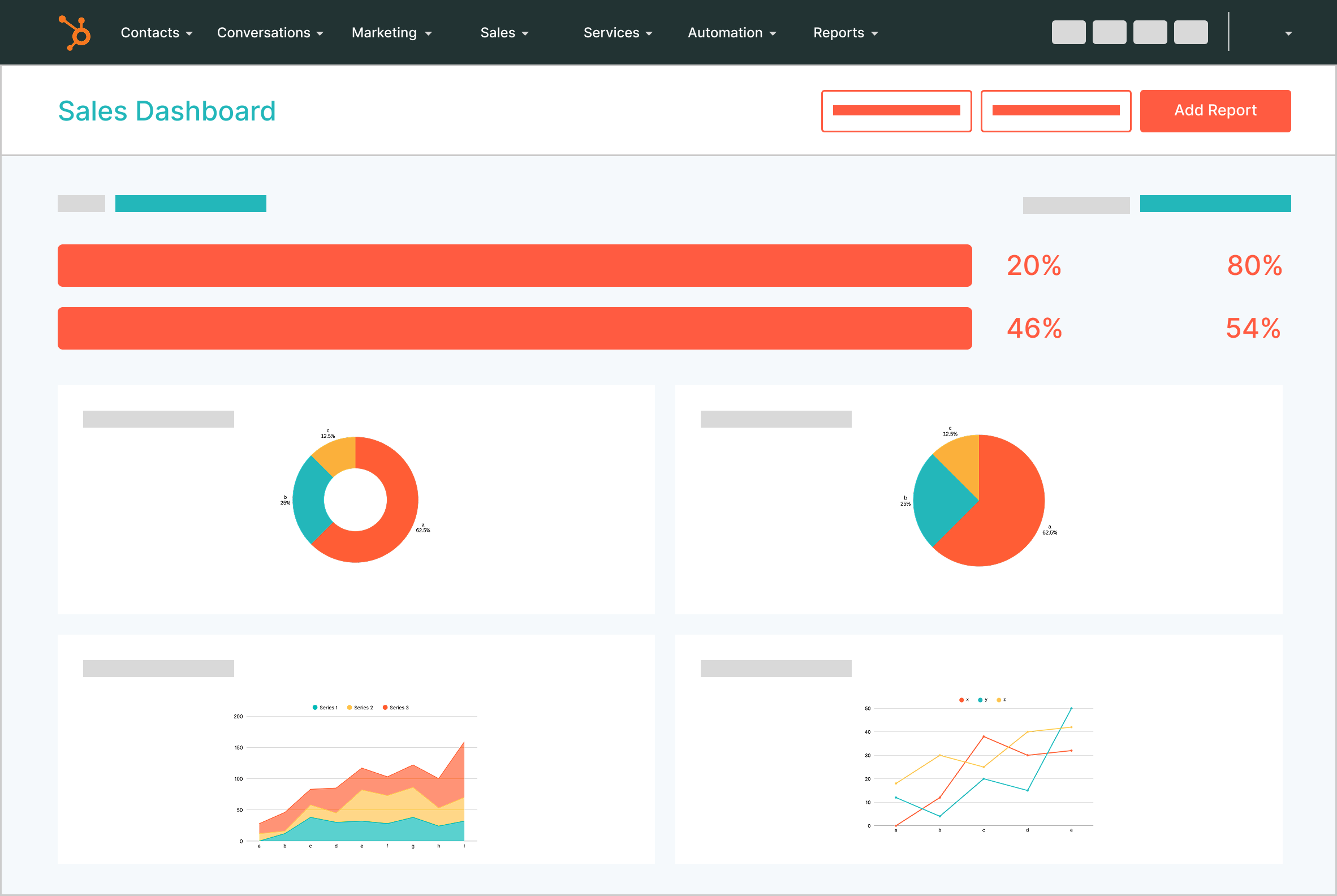The image size is (1337, 896).
Task: Click the leftmost outlined action button
Action: click(896, 110)
